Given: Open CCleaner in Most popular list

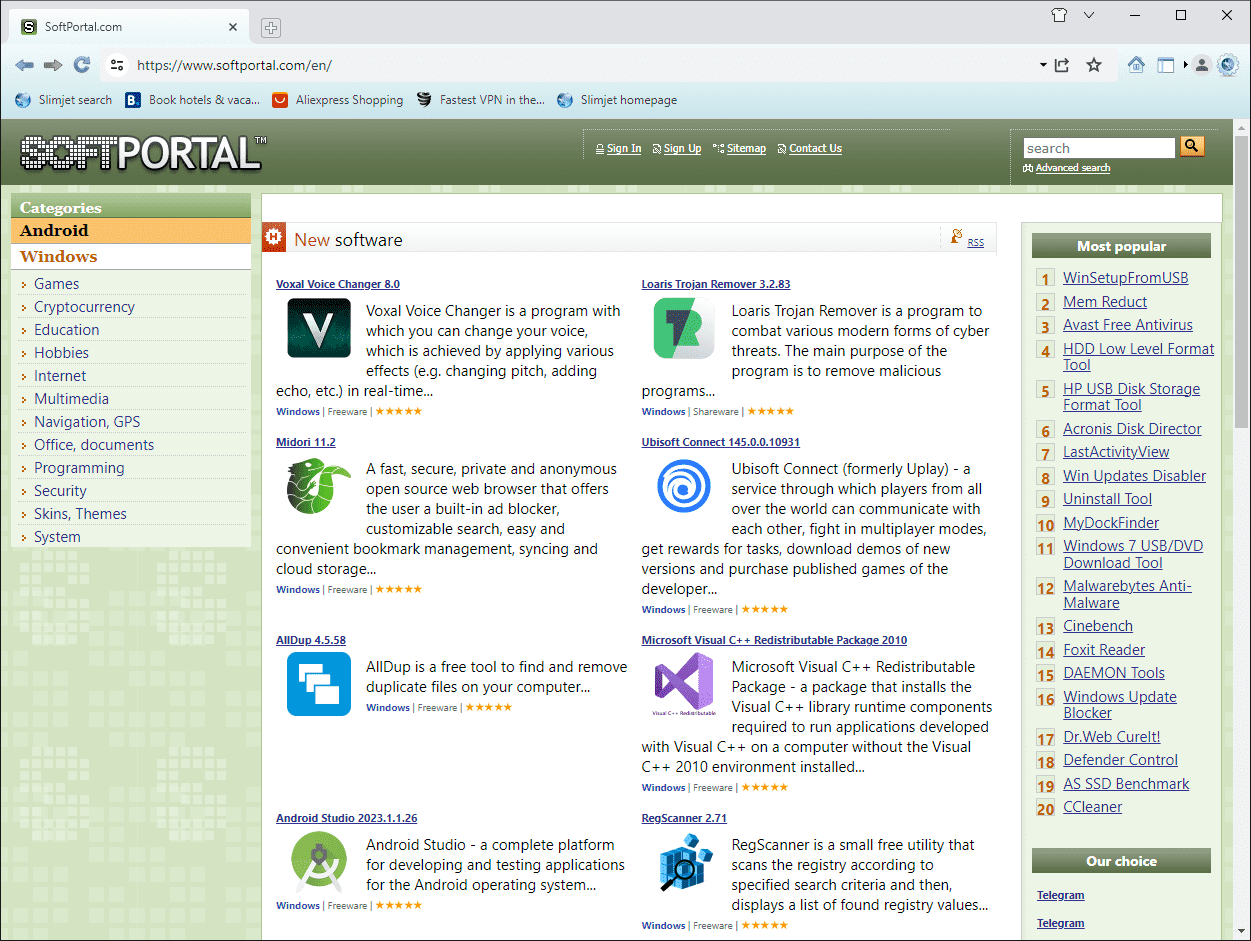Looking at the screenshot, I should [1092, 807].
